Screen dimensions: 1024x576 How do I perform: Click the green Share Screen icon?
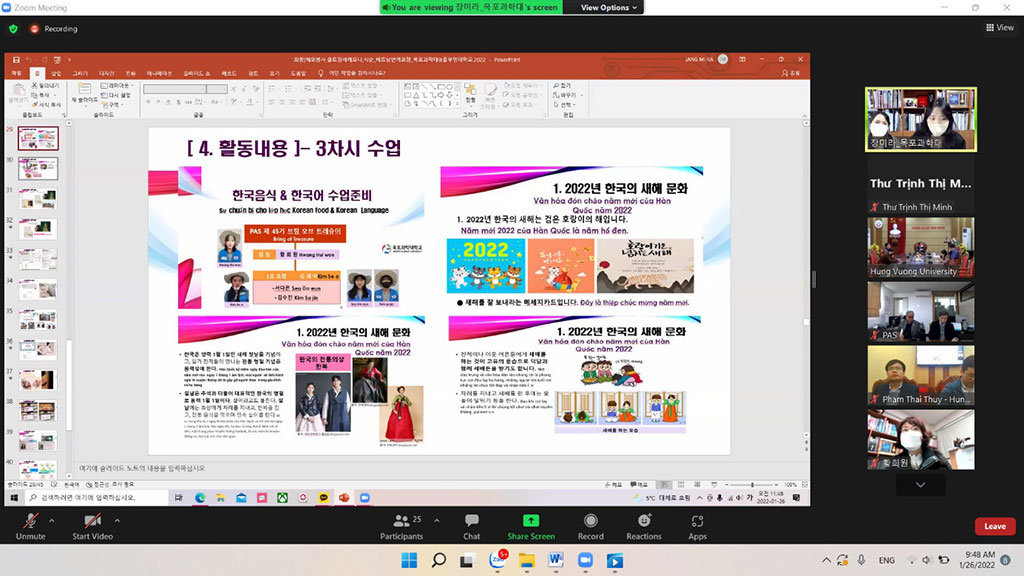click(x=531, y=520)
